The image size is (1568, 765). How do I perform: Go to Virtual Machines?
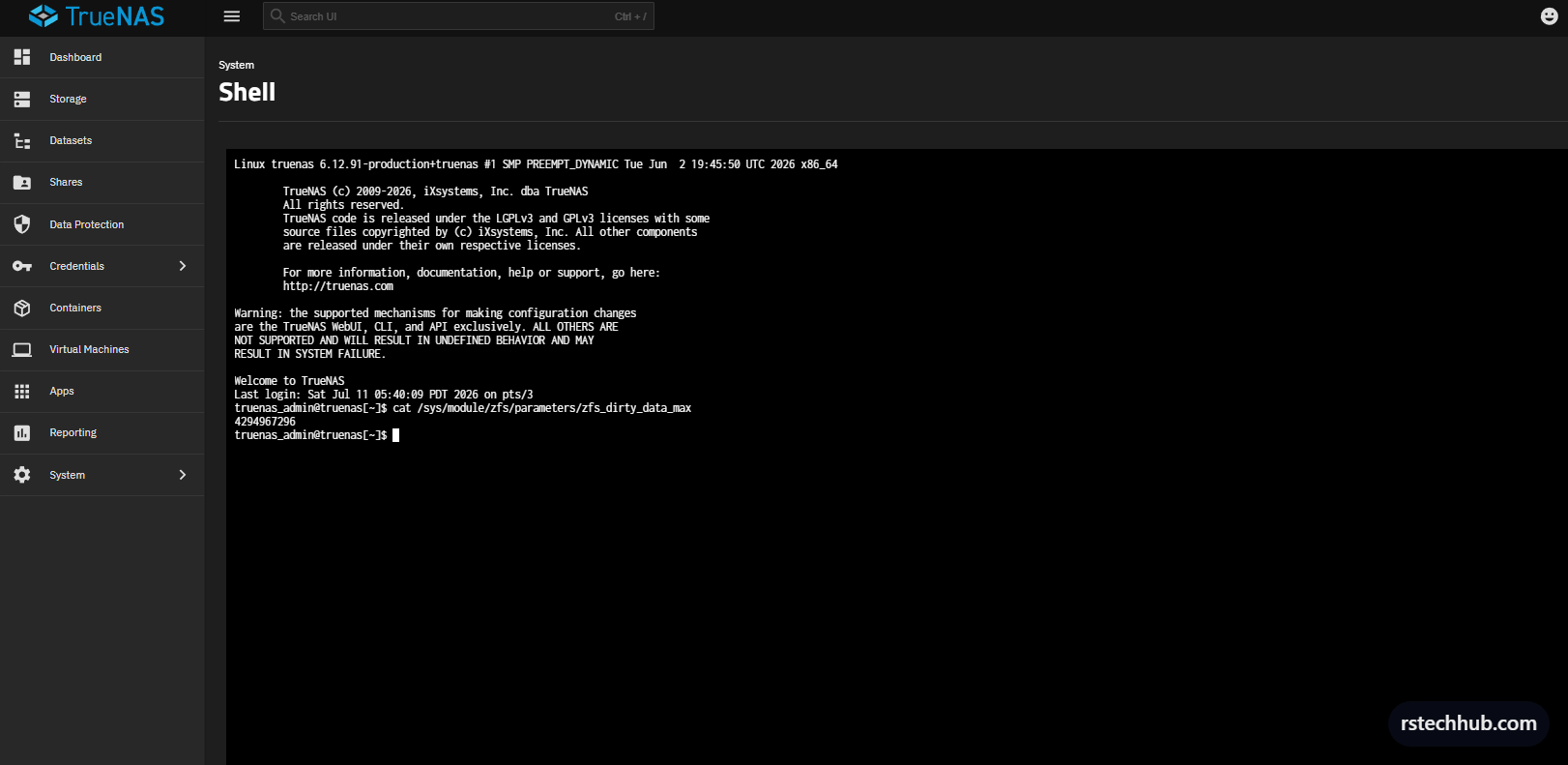click(x=102, y=349)
